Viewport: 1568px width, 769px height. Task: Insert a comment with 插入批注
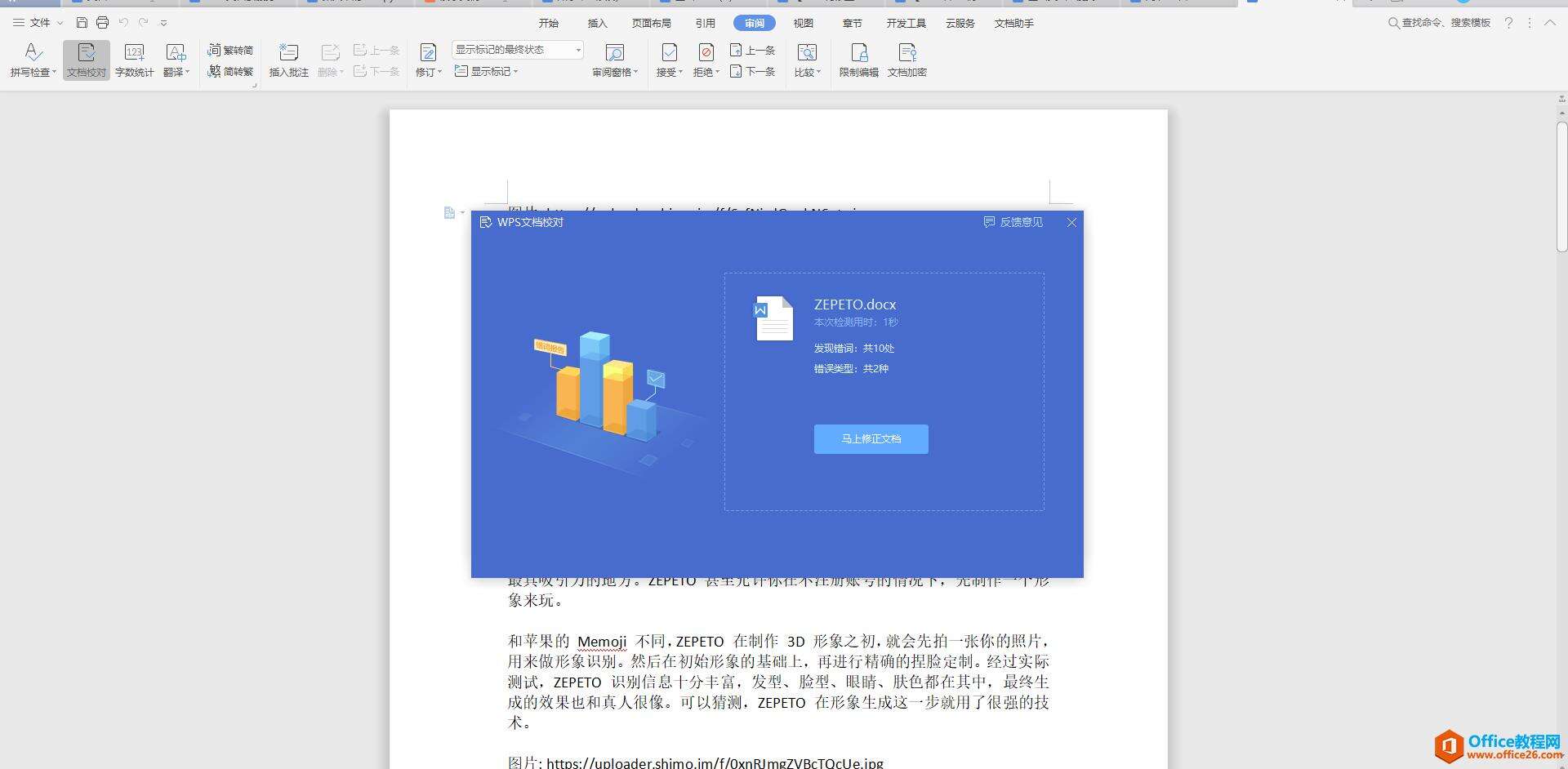point(288,60)
